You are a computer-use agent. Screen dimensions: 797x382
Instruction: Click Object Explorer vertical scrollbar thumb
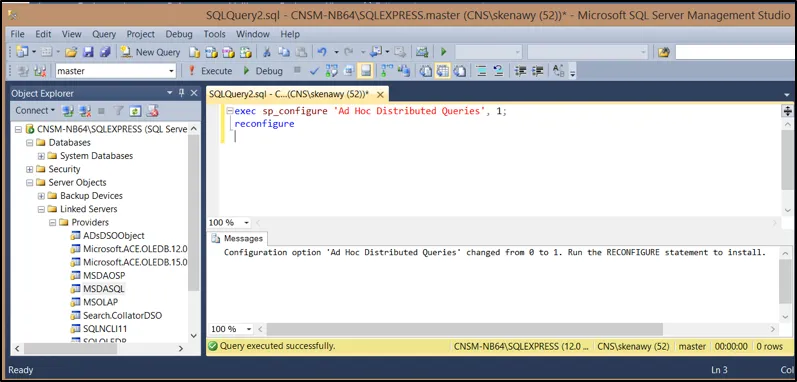click(x=193, y=213)
